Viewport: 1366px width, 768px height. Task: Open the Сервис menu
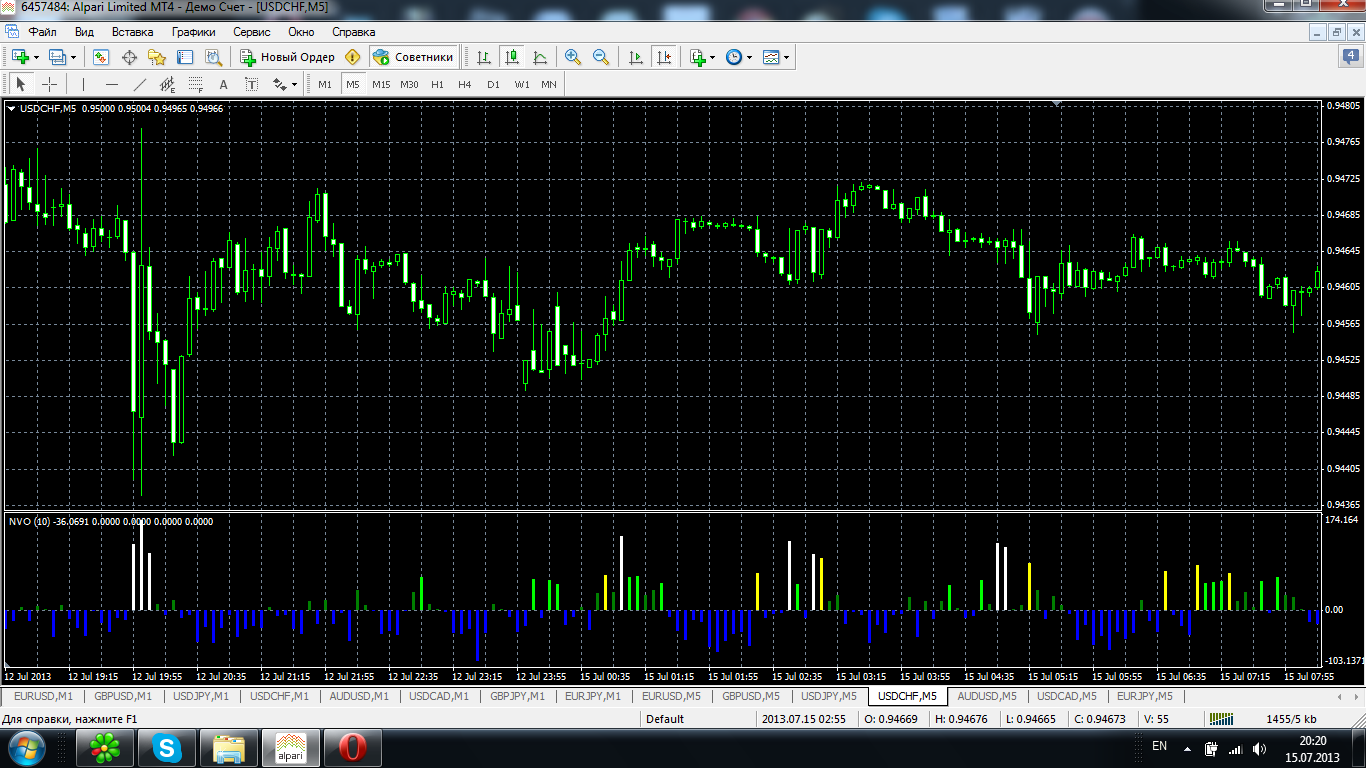[x=252, y=32]
